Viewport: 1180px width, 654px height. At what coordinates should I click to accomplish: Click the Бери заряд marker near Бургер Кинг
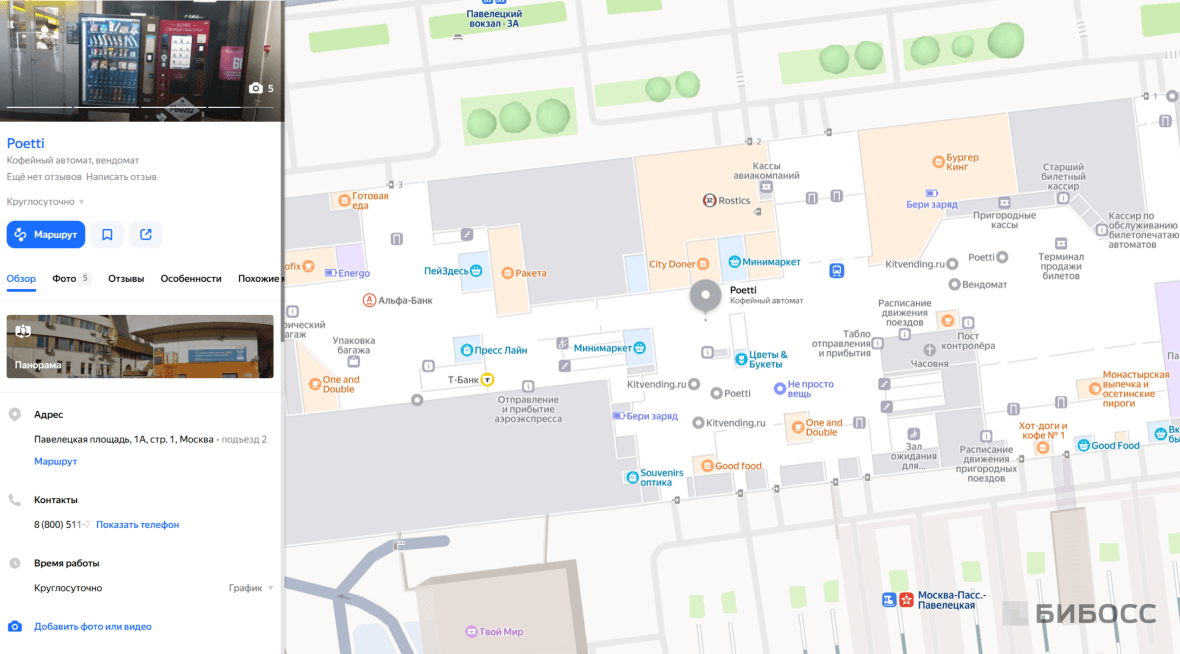(932, 193)
